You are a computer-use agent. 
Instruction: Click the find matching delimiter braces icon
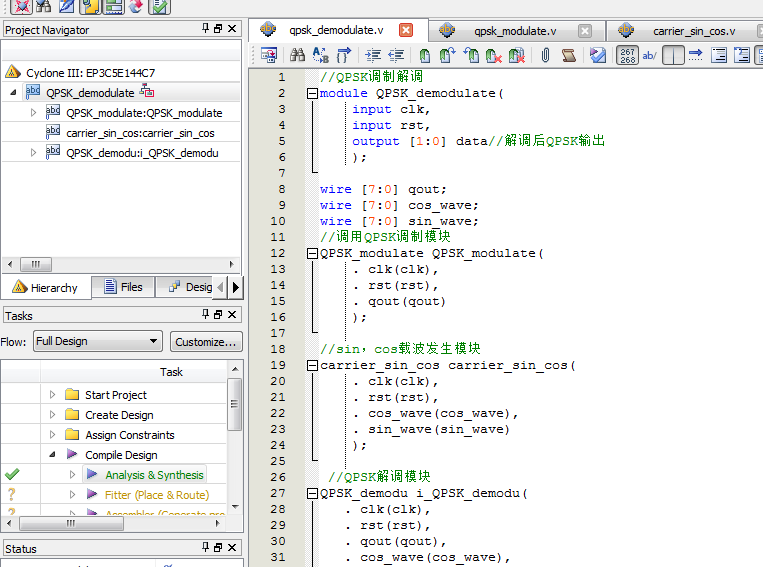click(x=344, y=56)
